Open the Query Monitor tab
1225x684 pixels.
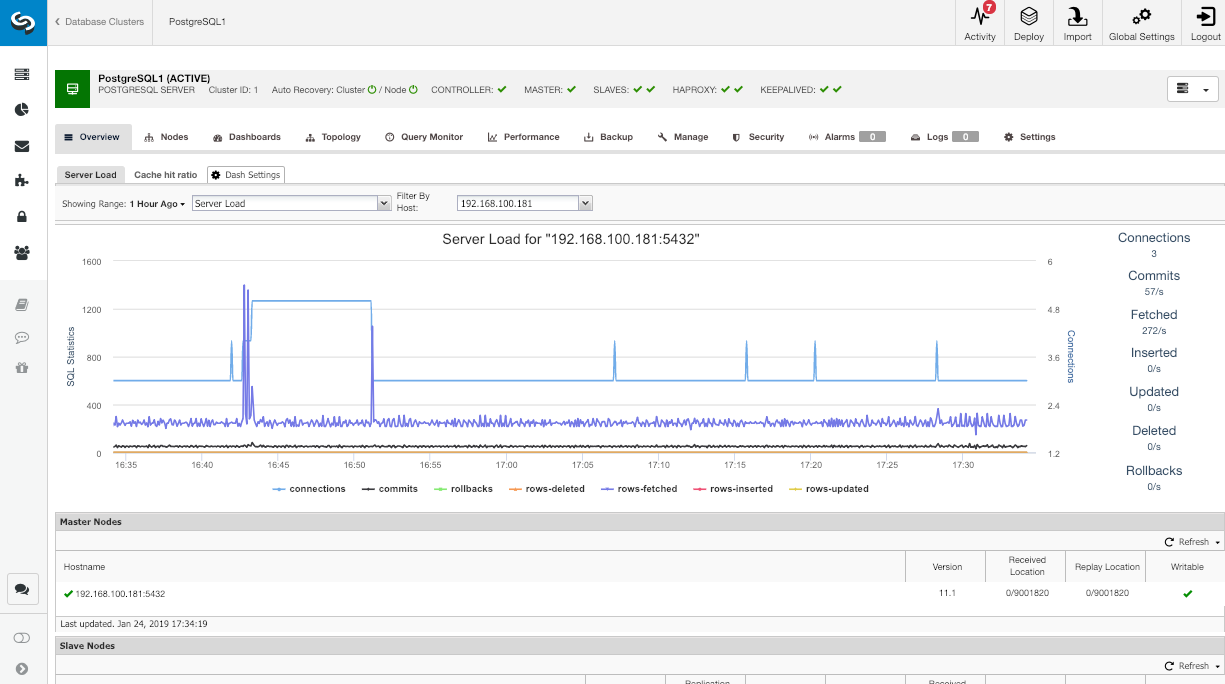pyautogui.click(x=424, y=137)
